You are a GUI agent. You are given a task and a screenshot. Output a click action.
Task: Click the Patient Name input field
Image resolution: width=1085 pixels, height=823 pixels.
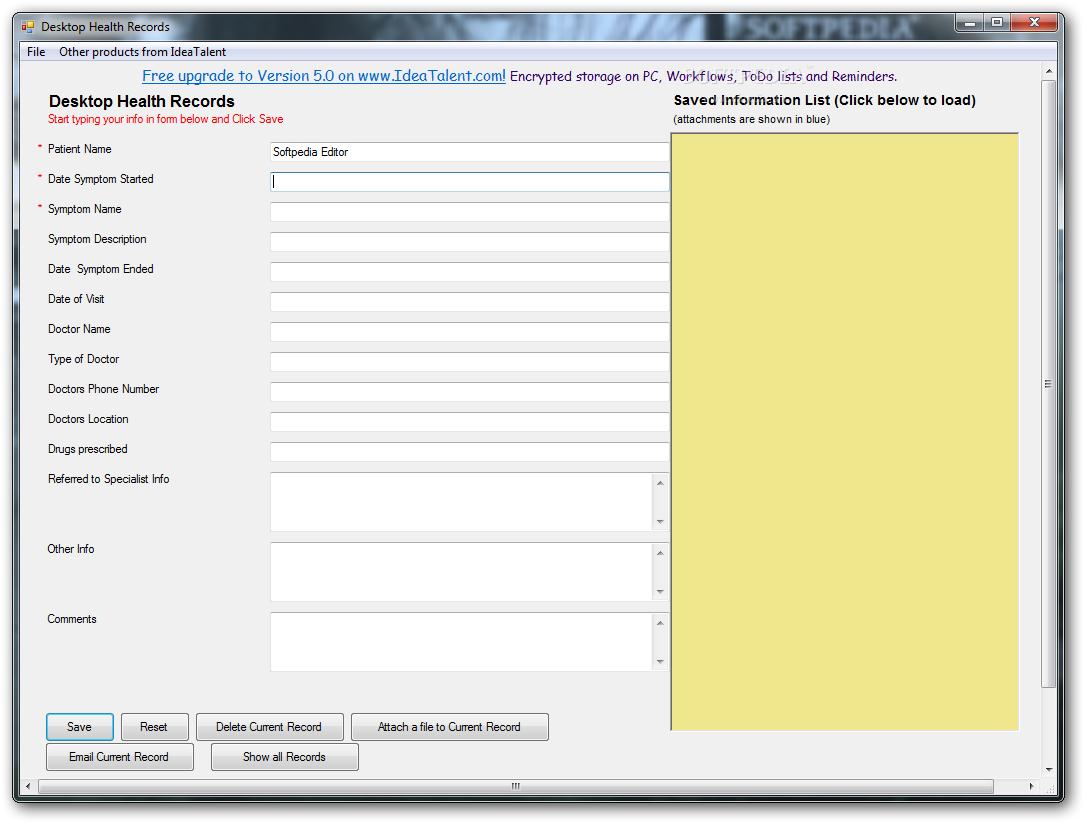click(469, 152)
